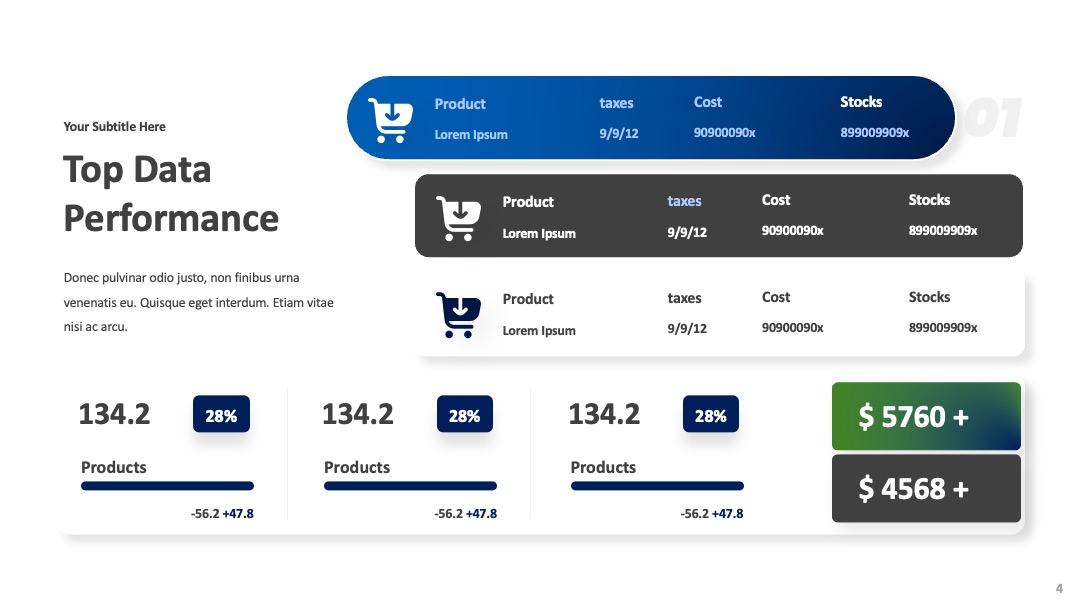
Task: Click 'Stocks' heading in the dark gray row
Action: 929,200
